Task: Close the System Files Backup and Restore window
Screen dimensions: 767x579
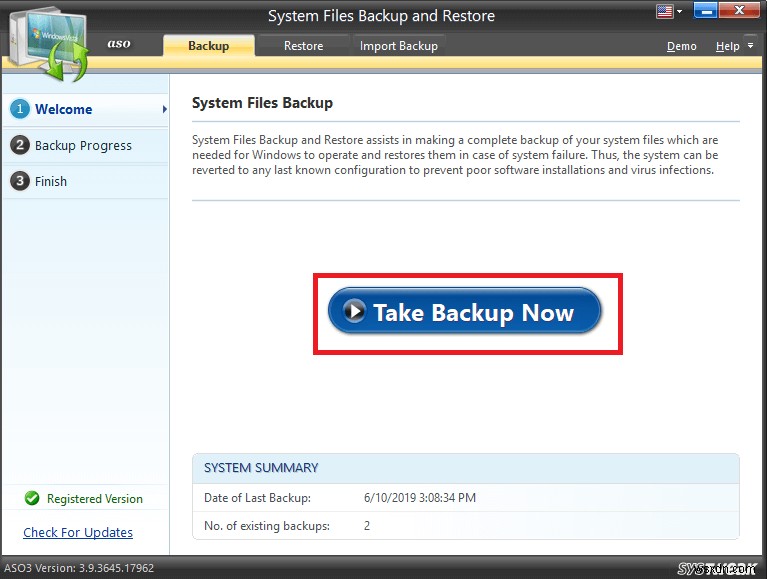Action: coord(740,10)
